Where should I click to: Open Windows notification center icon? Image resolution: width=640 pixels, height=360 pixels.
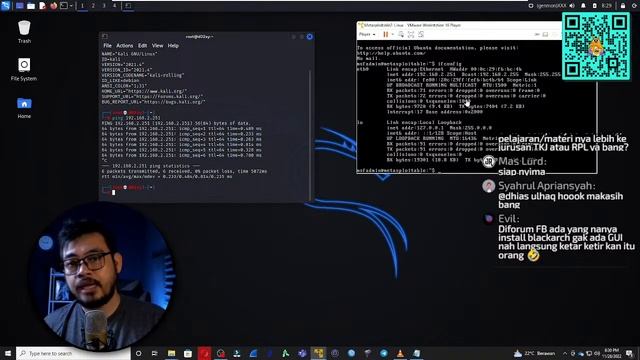point(629,353)
